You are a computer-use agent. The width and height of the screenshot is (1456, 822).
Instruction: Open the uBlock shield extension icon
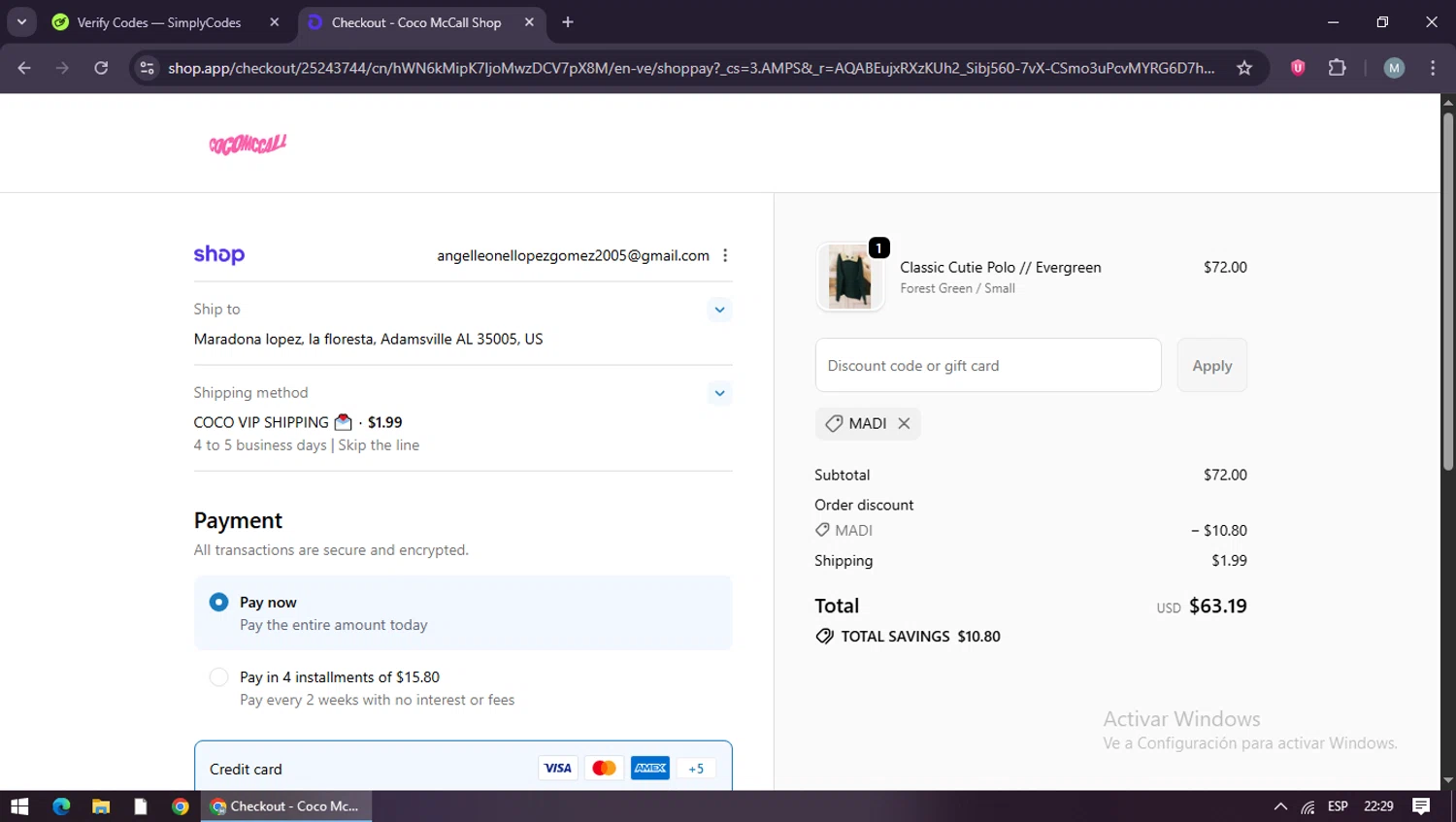point(1298,68)
